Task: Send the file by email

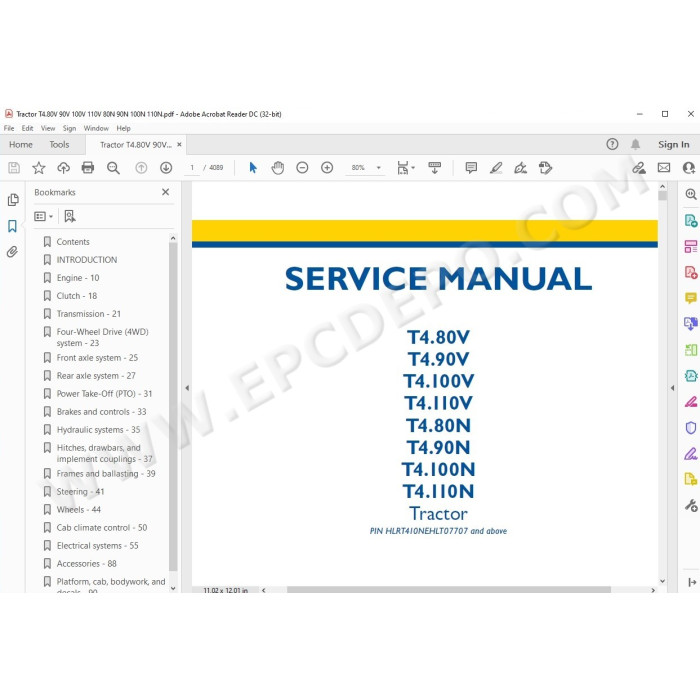Action: tap(664, 168)
